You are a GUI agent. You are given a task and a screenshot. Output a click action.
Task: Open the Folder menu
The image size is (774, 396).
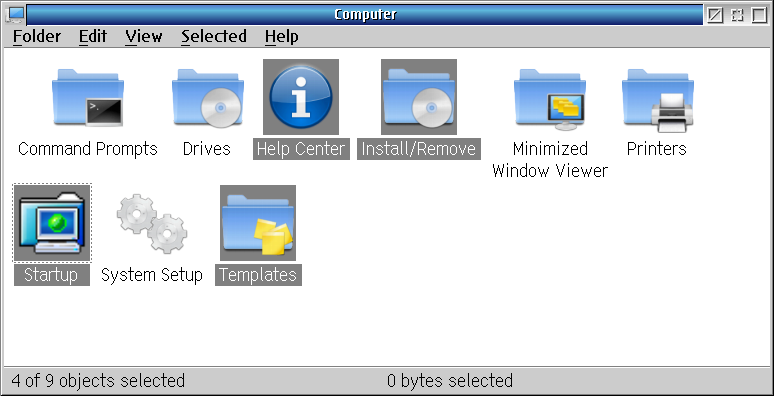click(x=37, y=37)
